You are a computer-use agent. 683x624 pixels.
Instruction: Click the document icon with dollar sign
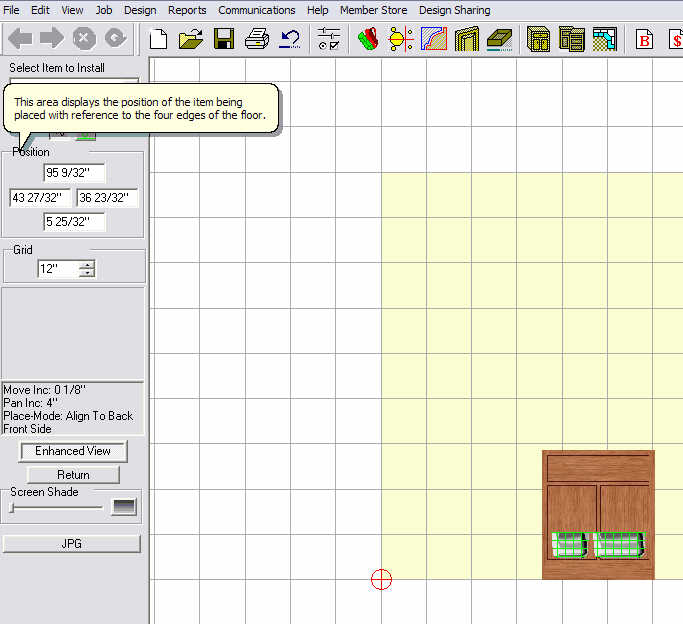(x=676, y=40)
